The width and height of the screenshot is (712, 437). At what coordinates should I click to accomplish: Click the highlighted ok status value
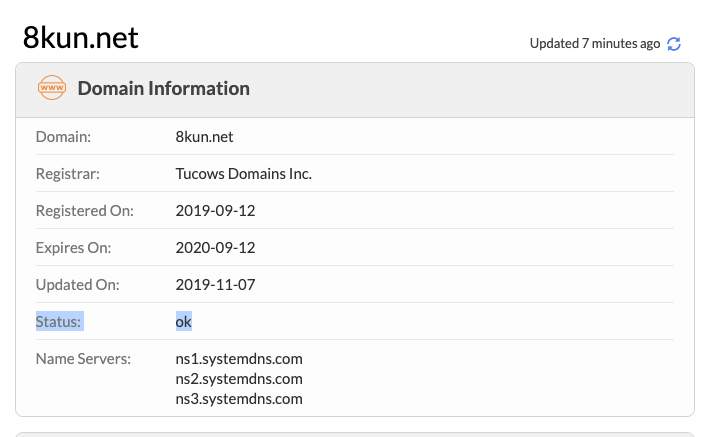point(183,322)
